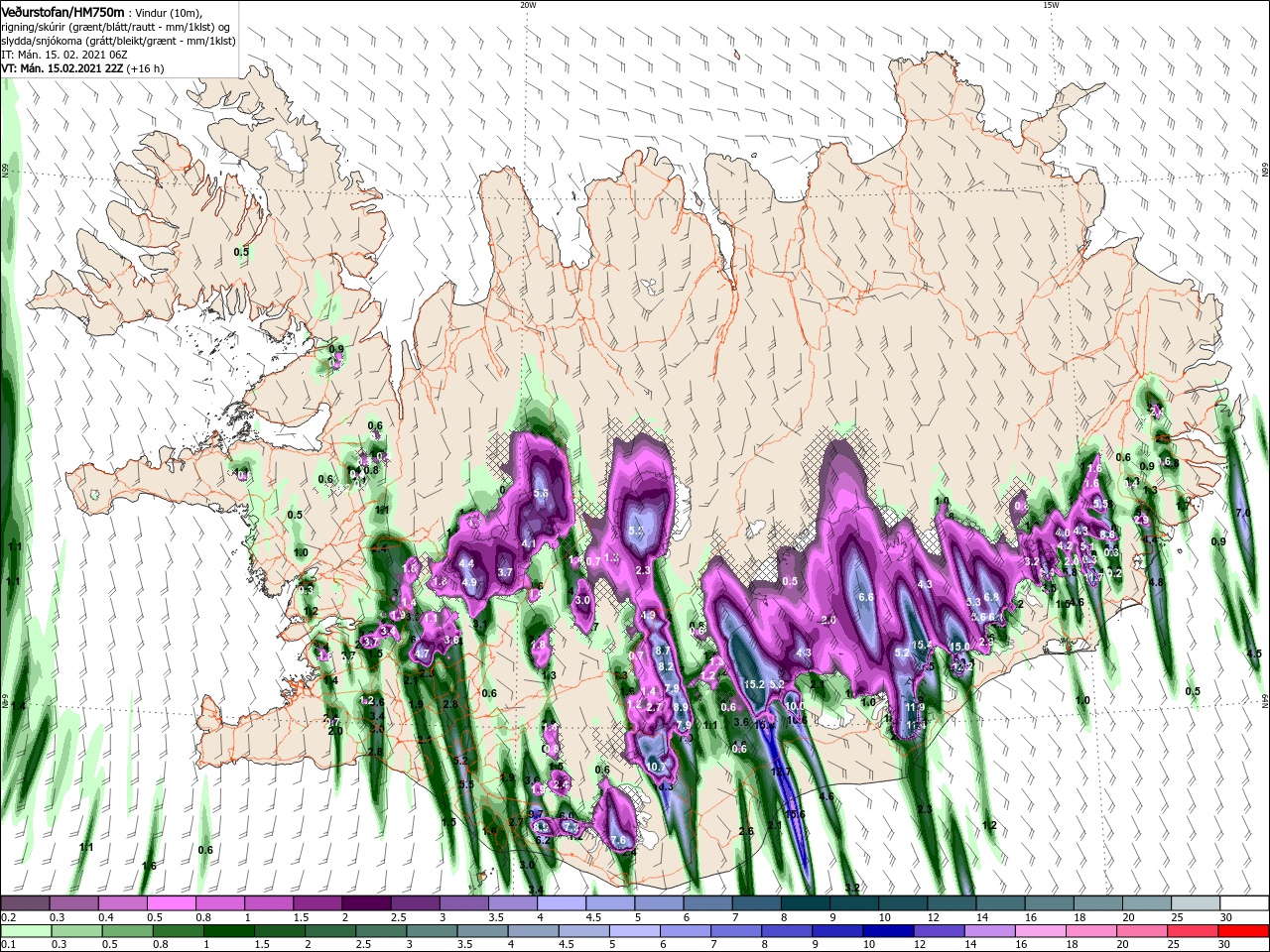Click the 15W longitude label
The width and height of the screenshot is (1270, 952).
[x=1051, y=5]
